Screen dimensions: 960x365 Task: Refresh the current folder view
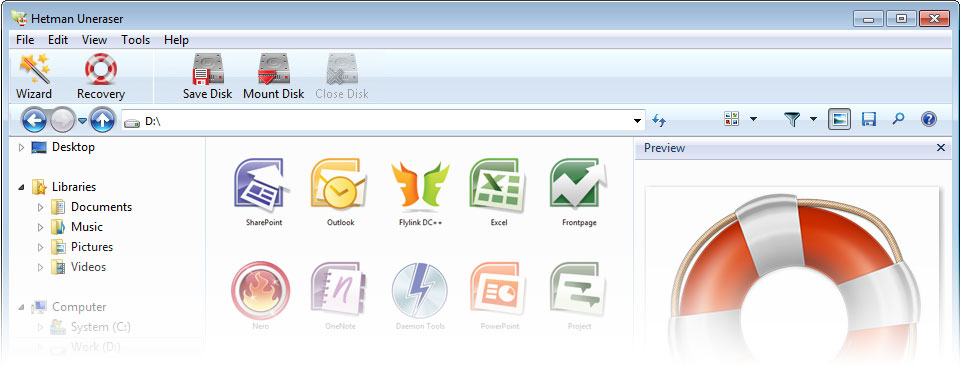point(659,120)
